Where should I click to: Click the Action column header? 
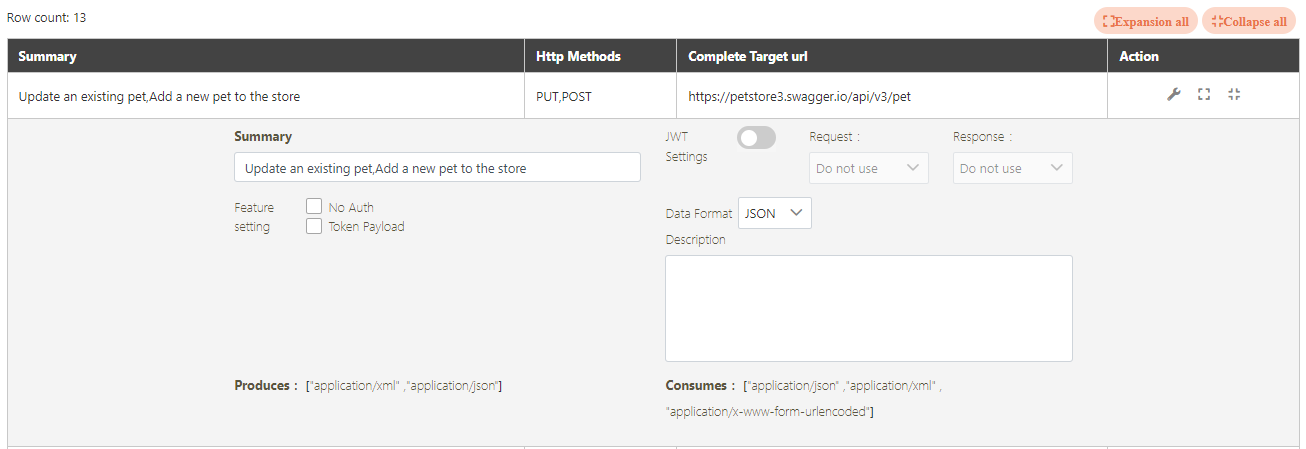(1139, 56)
